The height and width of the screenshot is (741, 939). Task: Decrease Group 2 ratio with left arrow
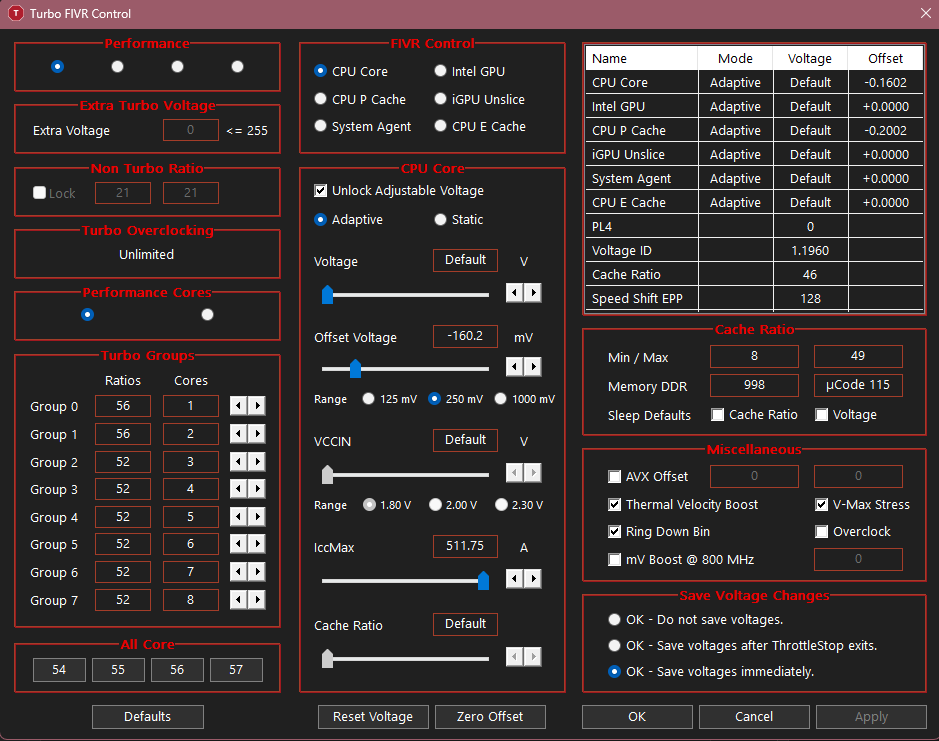coord(239,462)
